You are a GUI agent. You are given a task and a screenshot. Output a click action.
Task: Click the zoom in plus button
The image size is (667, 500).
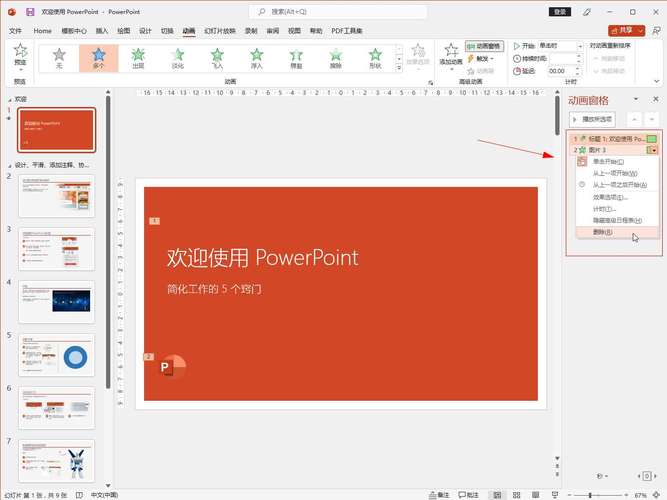pos(626,495)
